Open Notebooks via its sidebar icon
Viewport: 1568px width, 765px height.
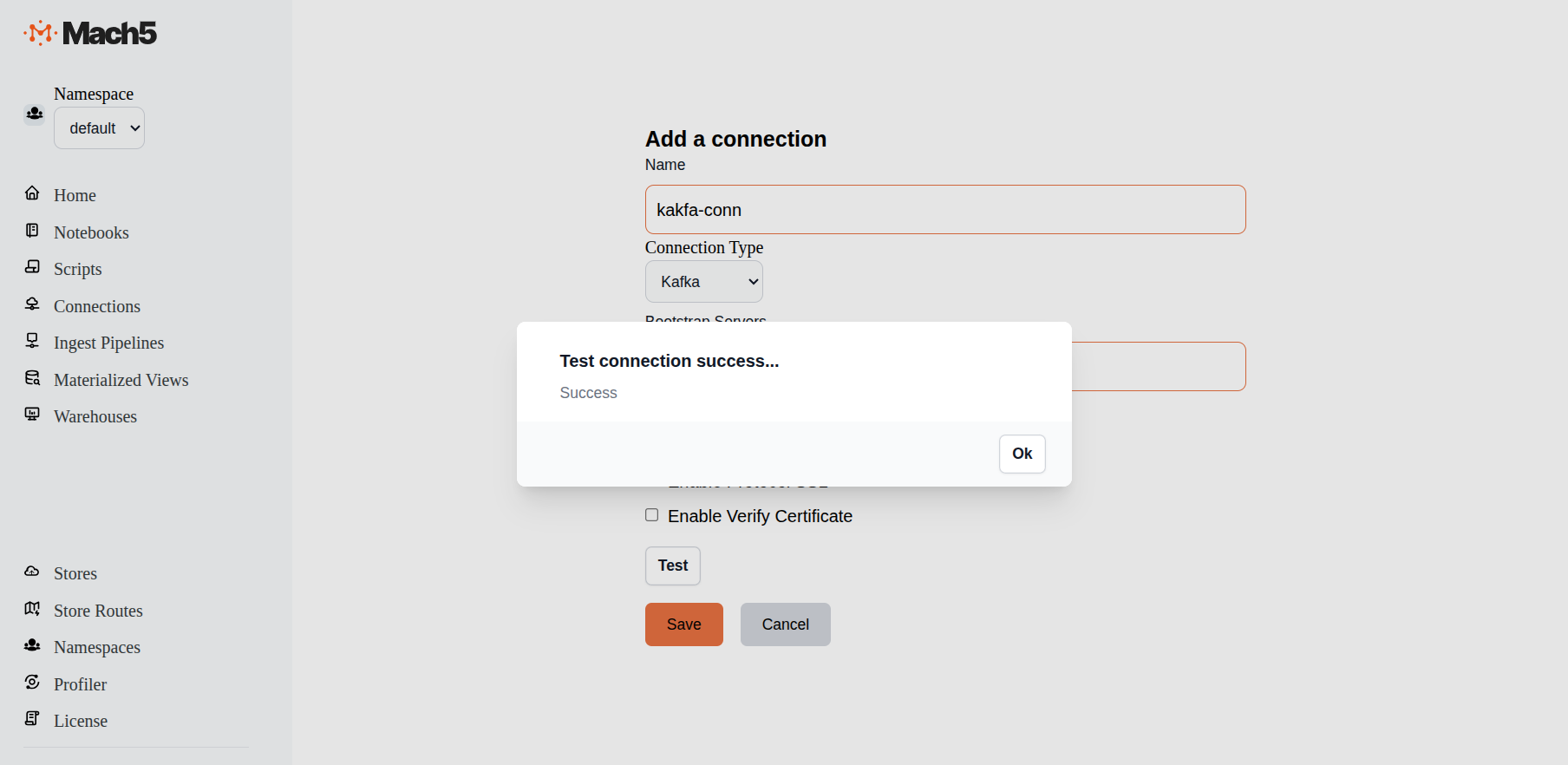tap(32, 231)
